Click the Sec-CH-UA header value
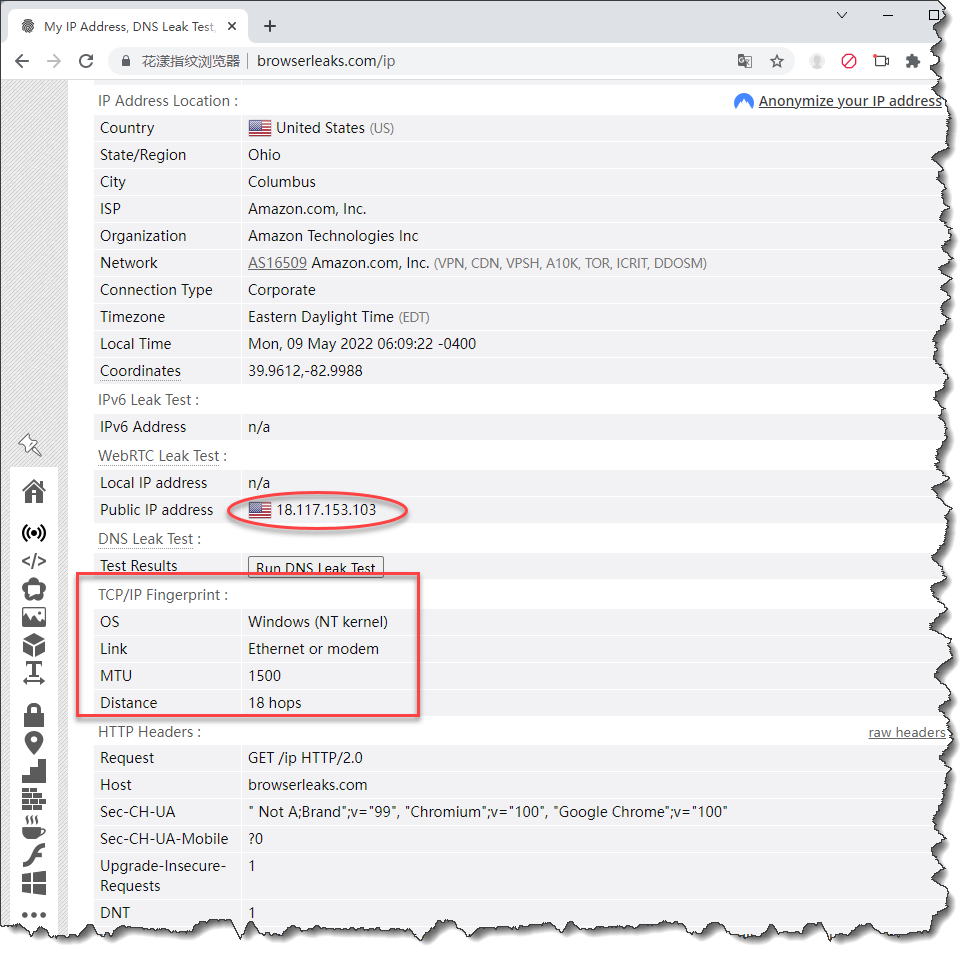Viewport: 976px width, 964px height. (487, 812)
